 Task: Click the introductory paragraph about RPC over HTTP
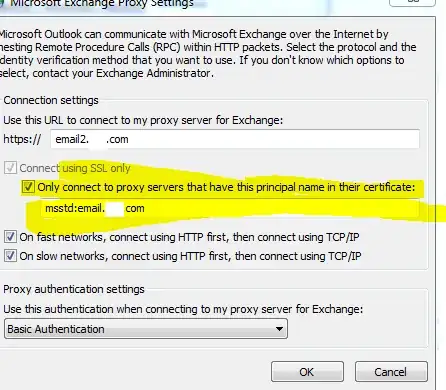tap(207, 54)
